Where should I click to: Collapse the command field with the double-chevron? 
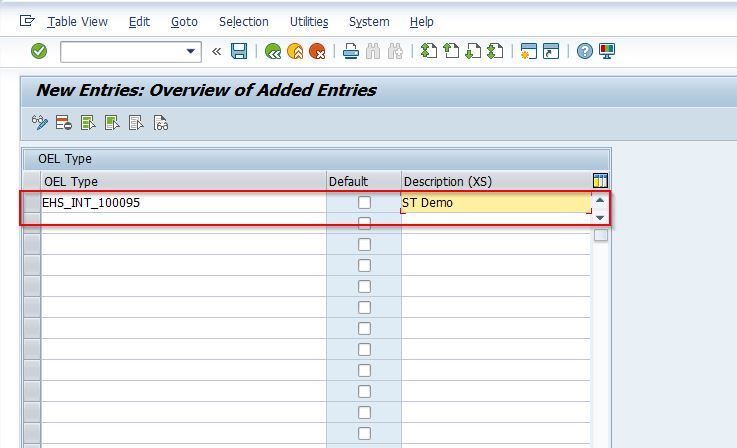coord(216,51)
